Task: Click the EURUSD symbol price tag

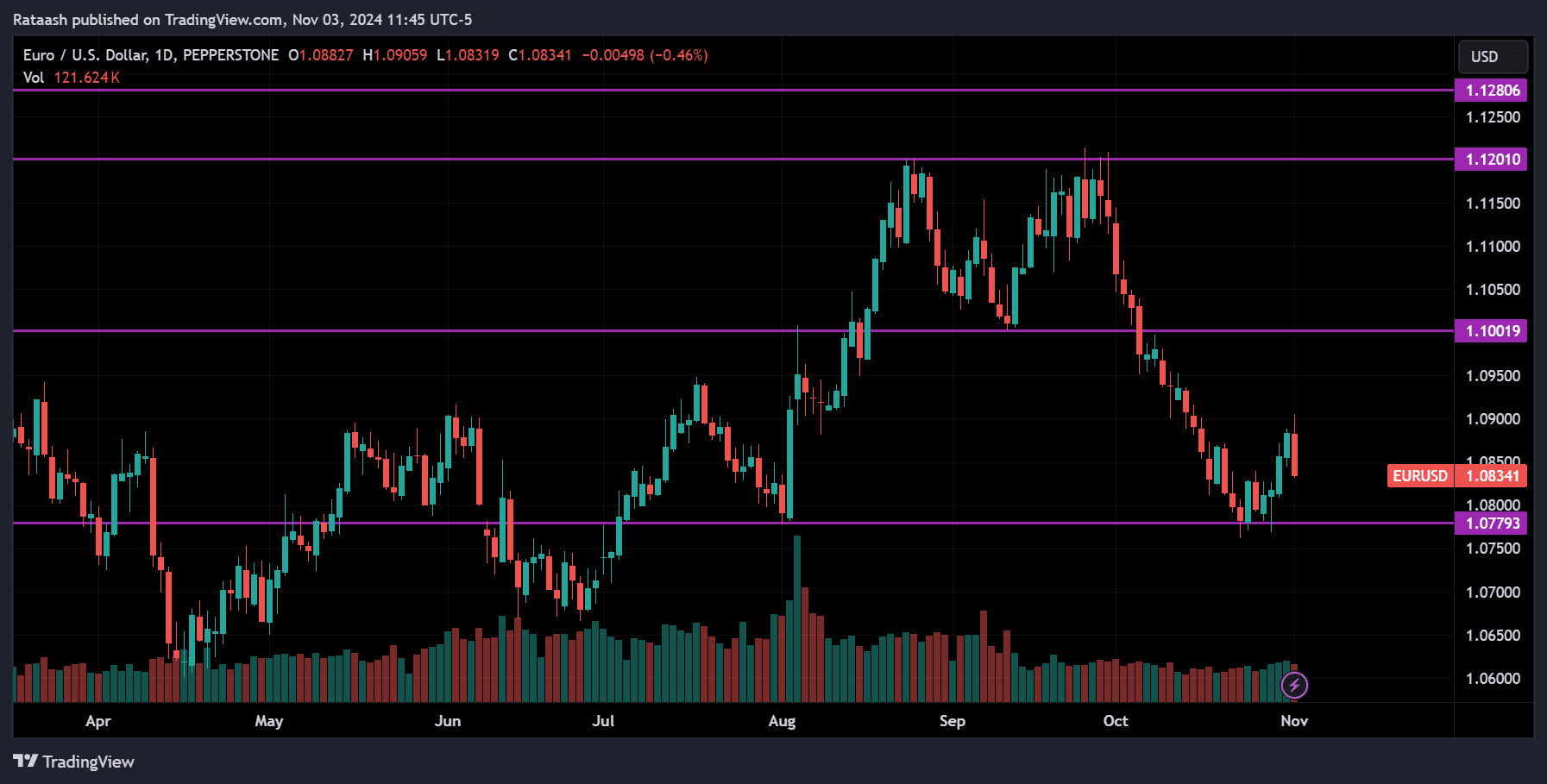Action: point(1420,476)
